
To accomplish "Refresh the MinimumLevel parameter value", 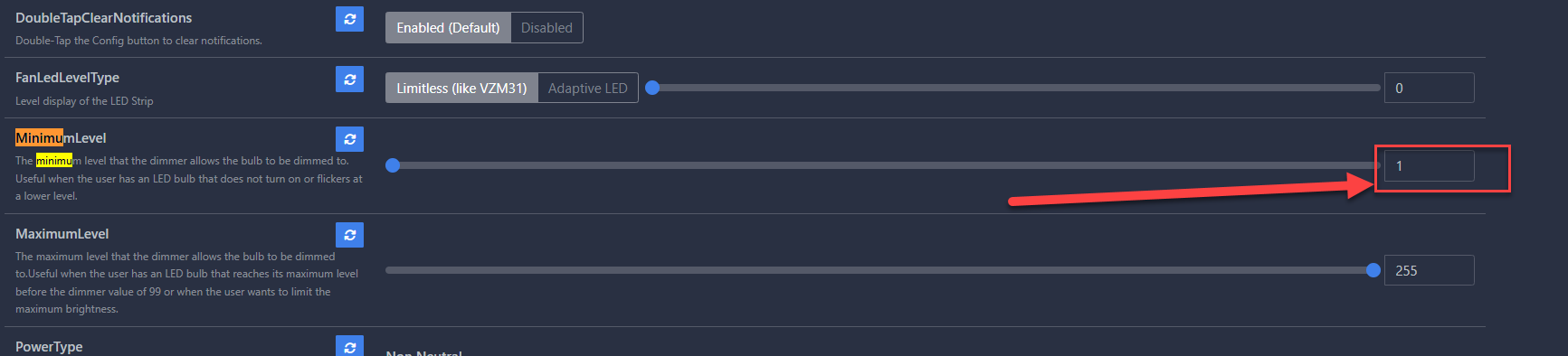I will pos(349,139).
